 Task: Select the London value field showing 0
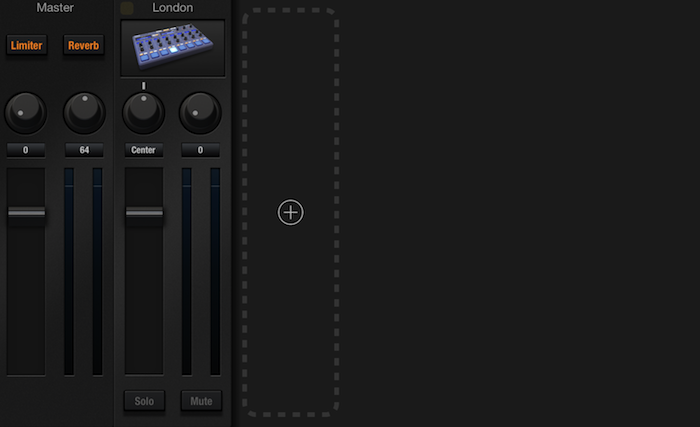[200, 150]
